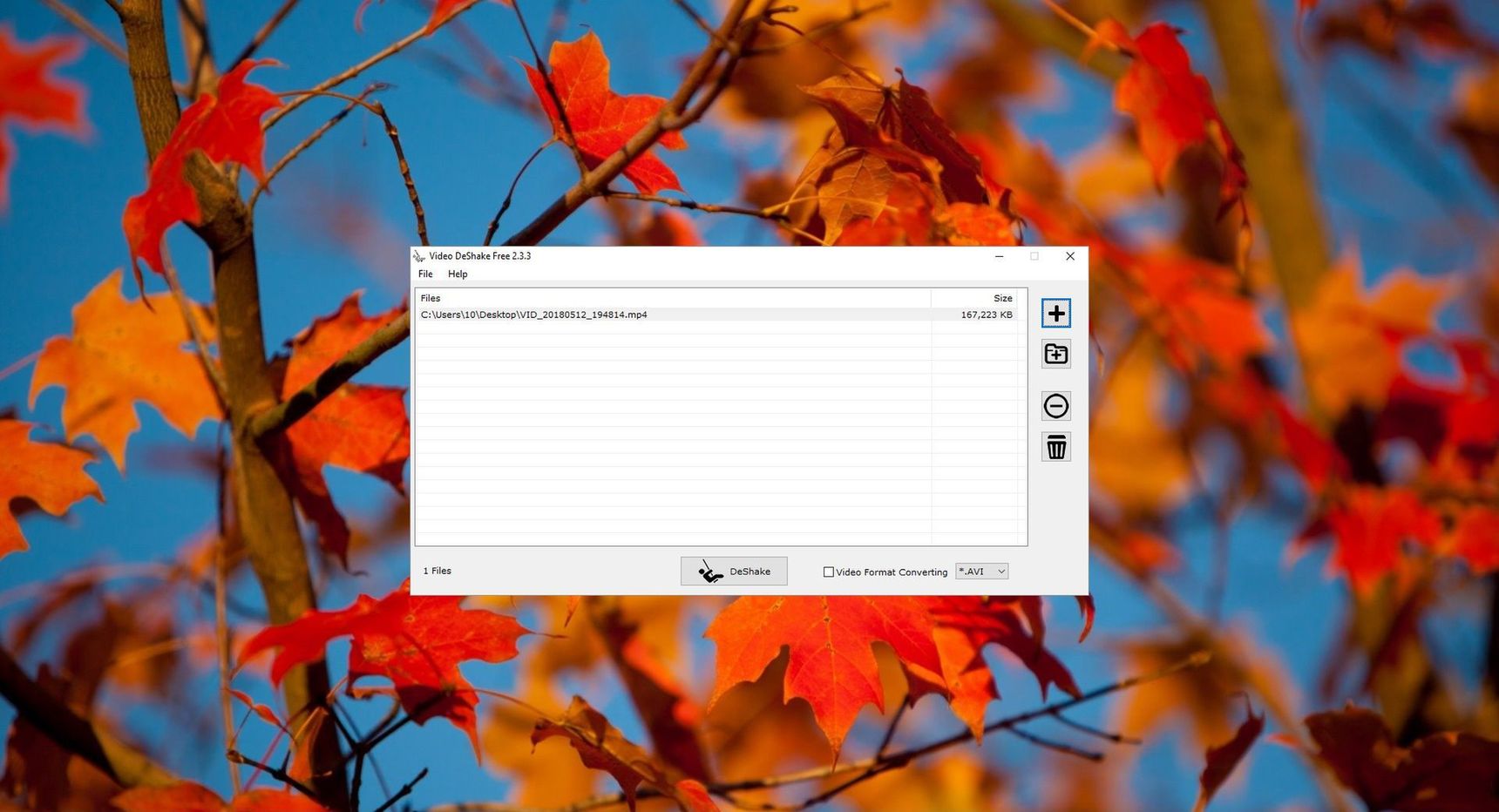The height and width of the screenshot is (812, 1499).
Task: Clear file list with trash icon
Action: click(1056, 447)
